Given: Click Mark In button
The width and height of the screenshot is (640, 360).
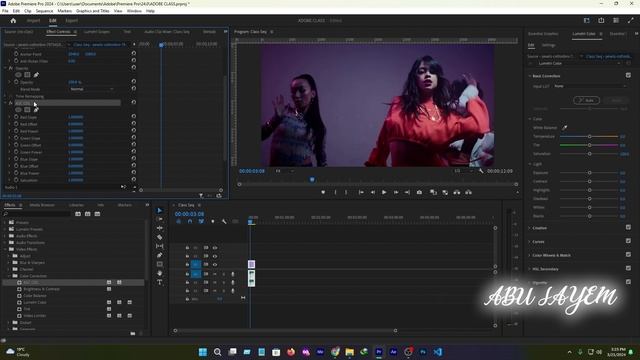Looking at the screenshot, I should click(x=336, y=192).
